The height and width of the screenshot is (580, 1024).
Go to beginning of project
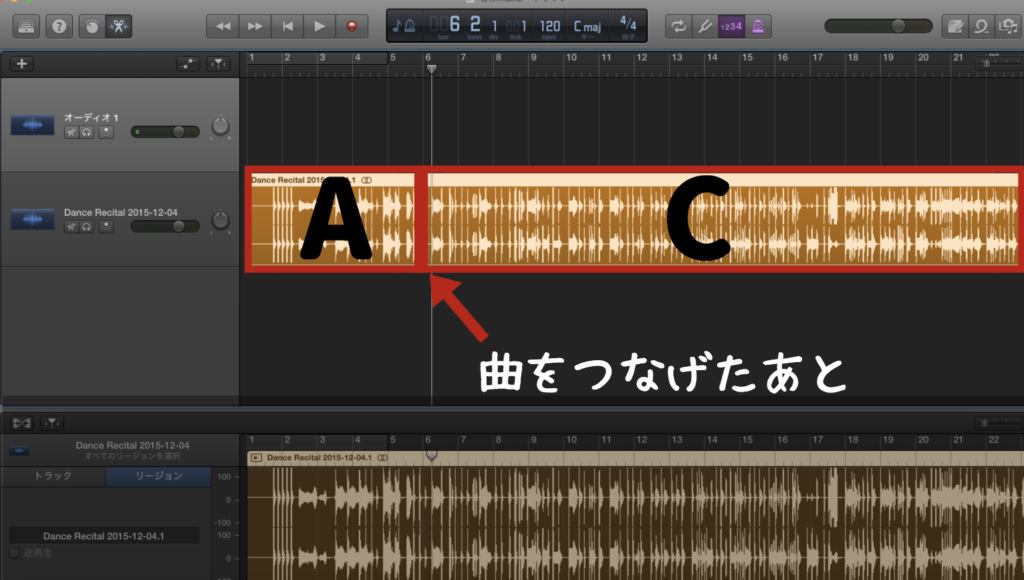287,26
